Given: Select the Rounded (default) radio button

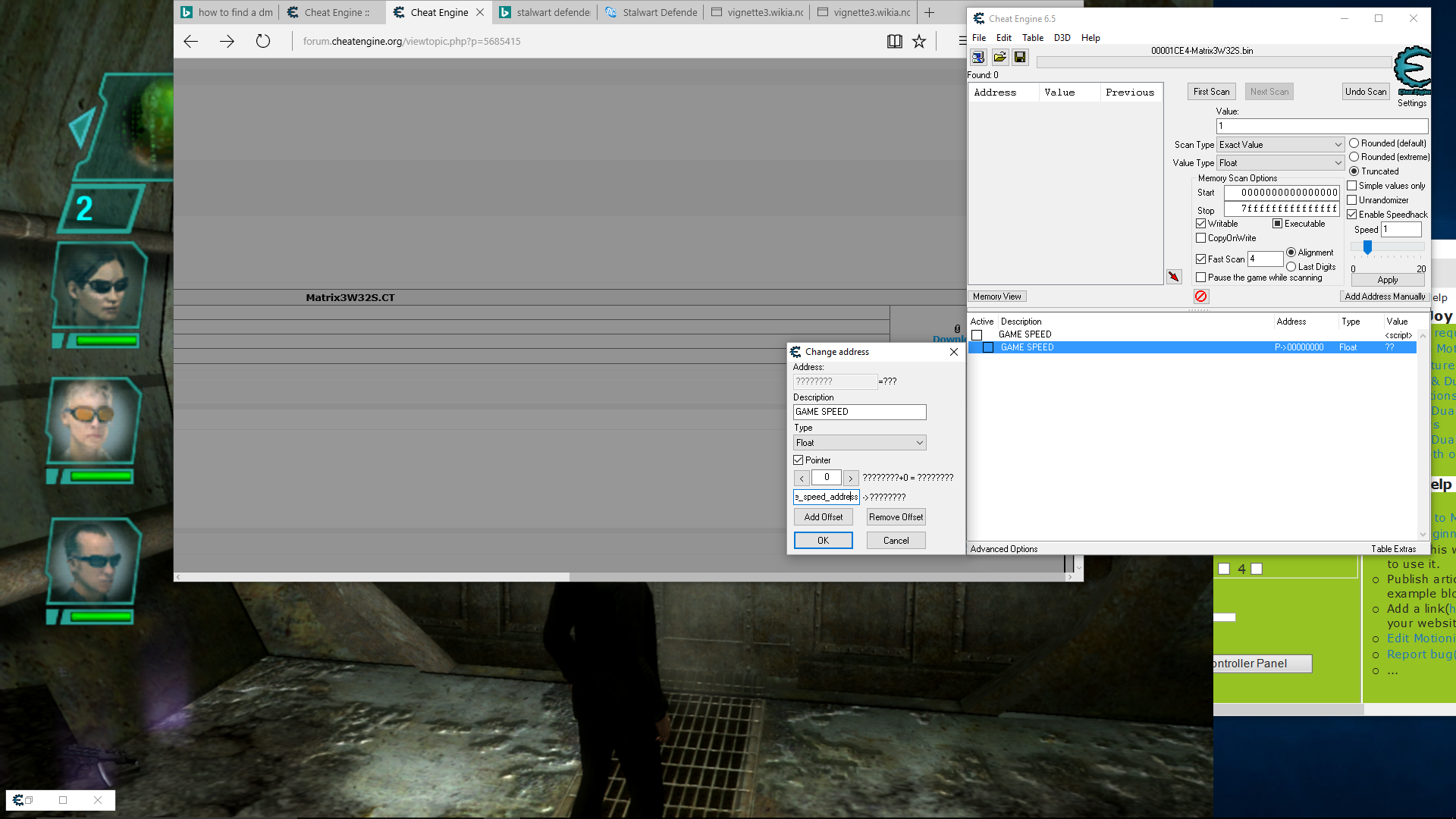Looking at the screenshot, I should 1354,143.
